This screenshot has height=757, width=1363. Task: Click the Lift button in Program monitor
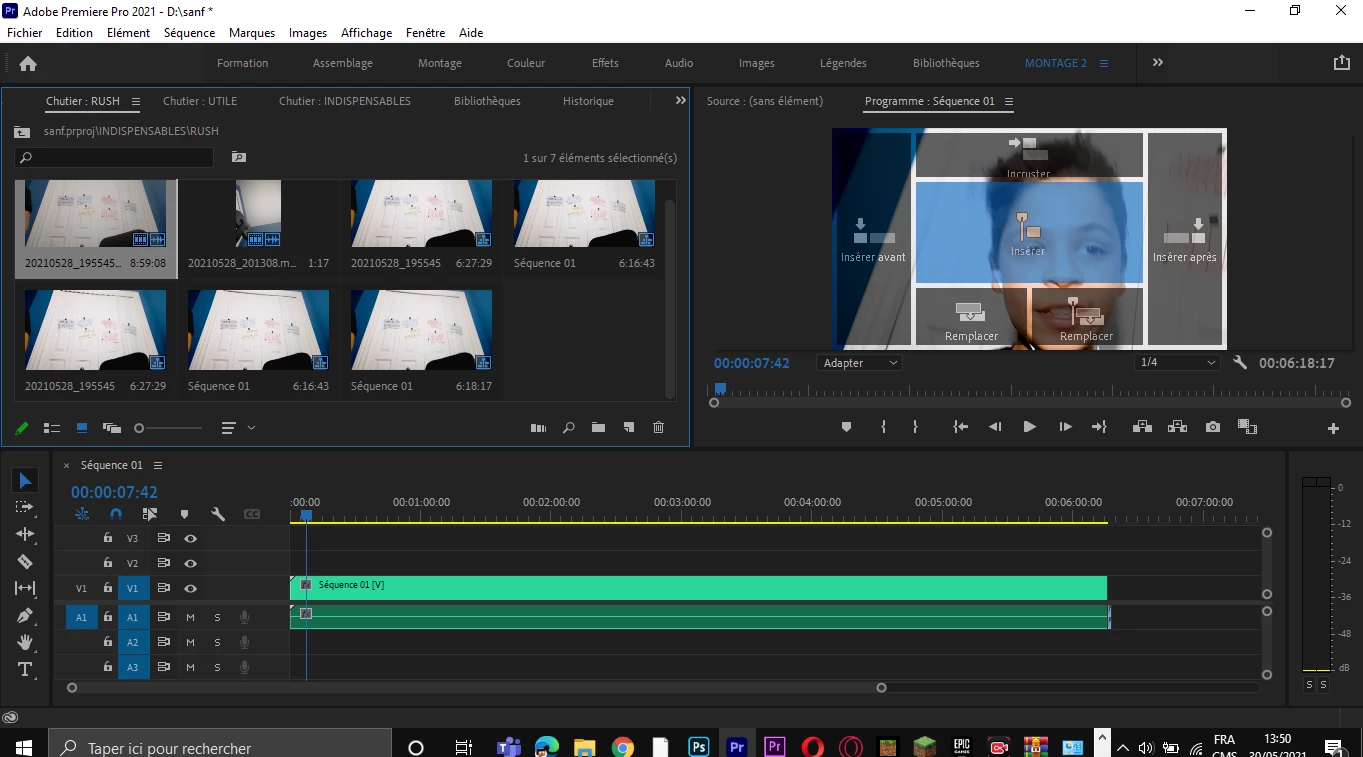[x=1142, y=427]
